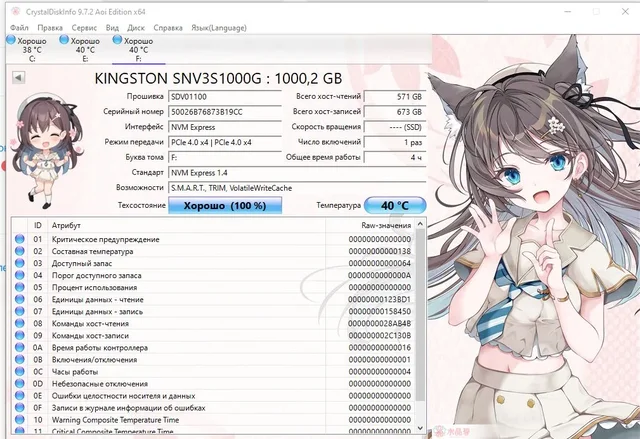Open the Язык(Language) menu

[x=219, y=27]
